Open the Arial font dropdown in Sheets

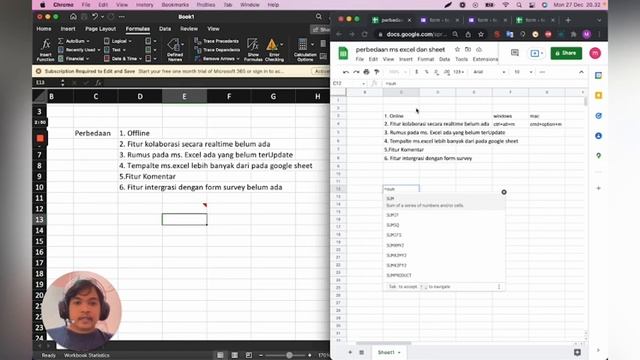489,72
